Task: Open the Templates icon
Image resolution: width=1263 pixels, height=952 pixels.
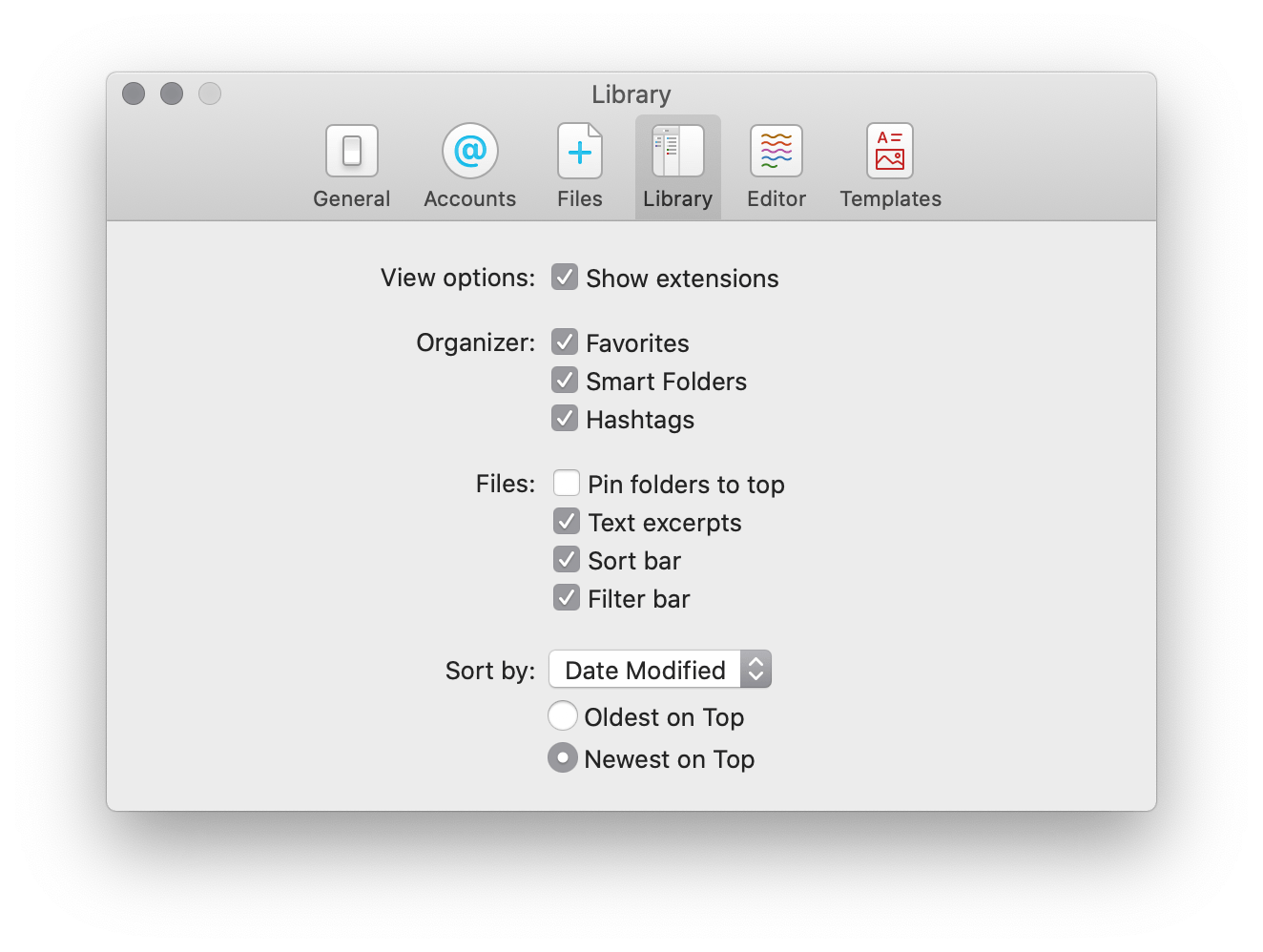Action: pyautogui.click(x=890, y=151)
